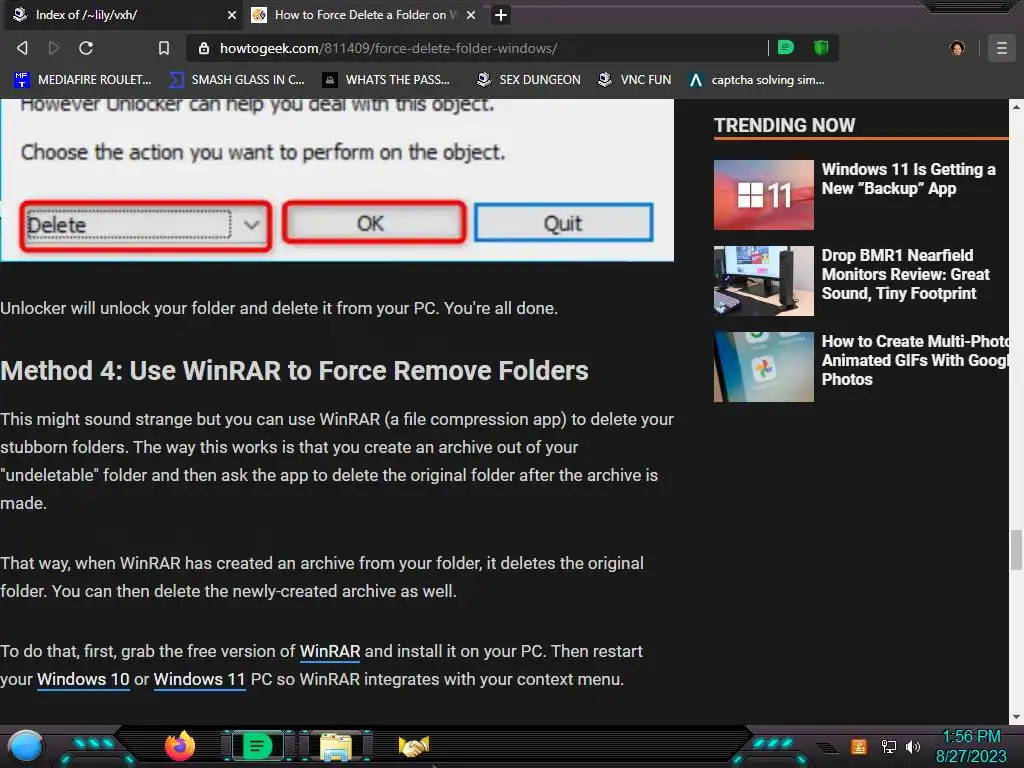Go back with the browser back arrow
Screen dimensions: 1024x768
point(22,48)
